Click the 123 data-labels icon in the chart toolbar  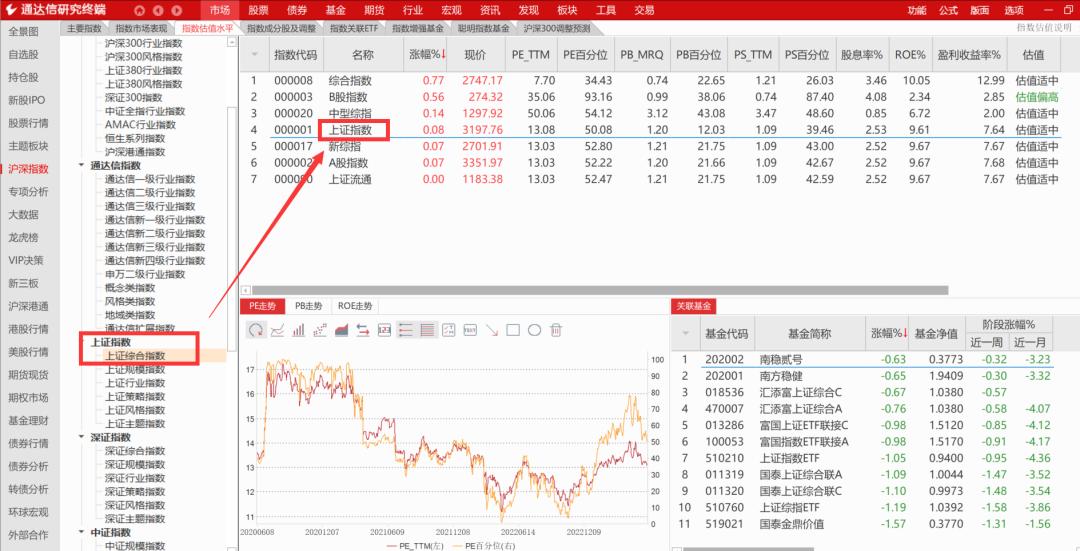tap(384, 331)
